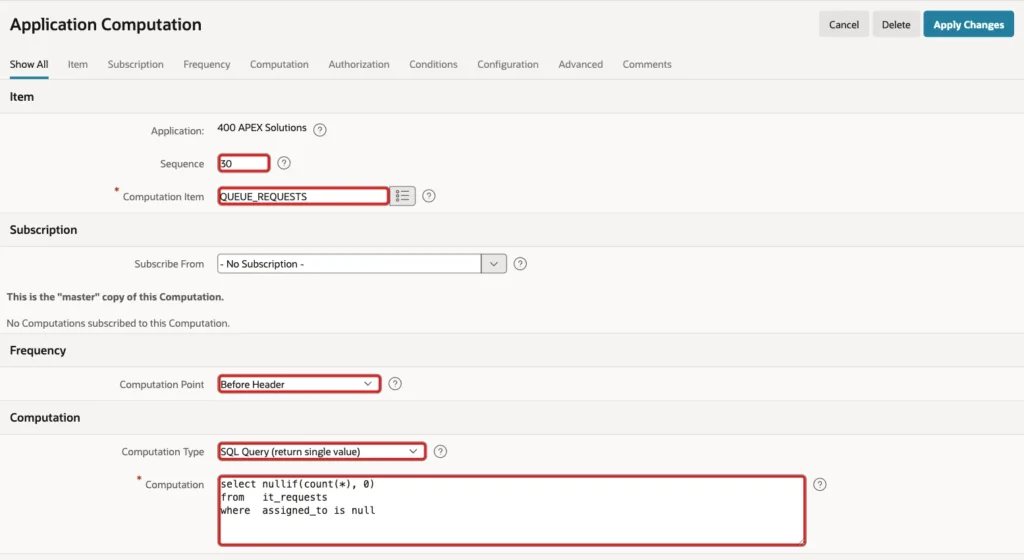Viewport: 1024px width, 560px height.
Task: Switch to the Item tab
Action: (78, 65)
